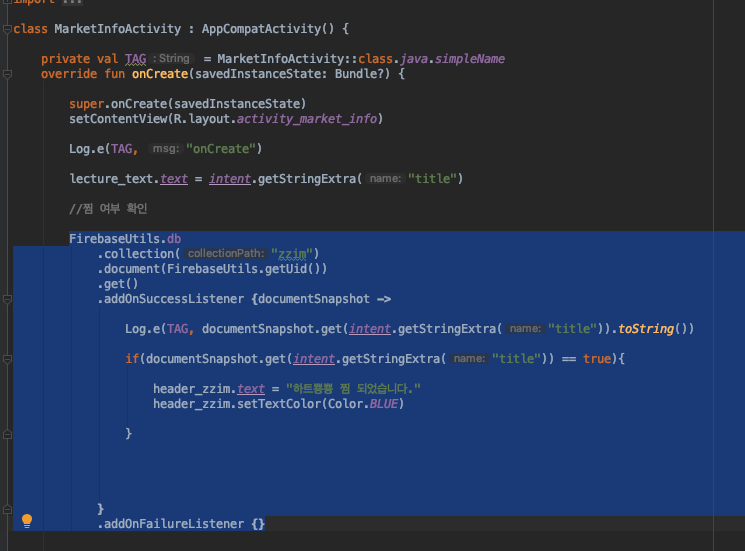Click the super keyword
Viewport: 745px width, 551px height.
[86, 104]
